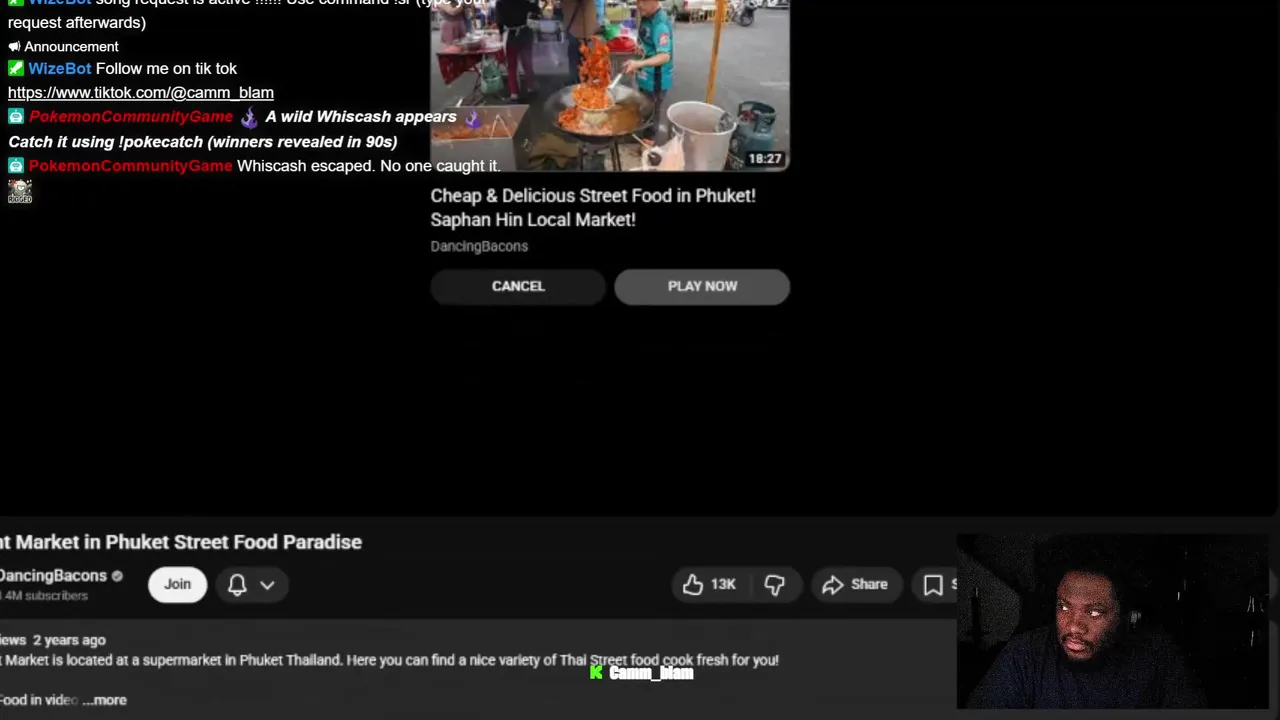Click PLAY NOW to start next video
The height and width of the screenshot is (720, 1280).
[702, 286]
